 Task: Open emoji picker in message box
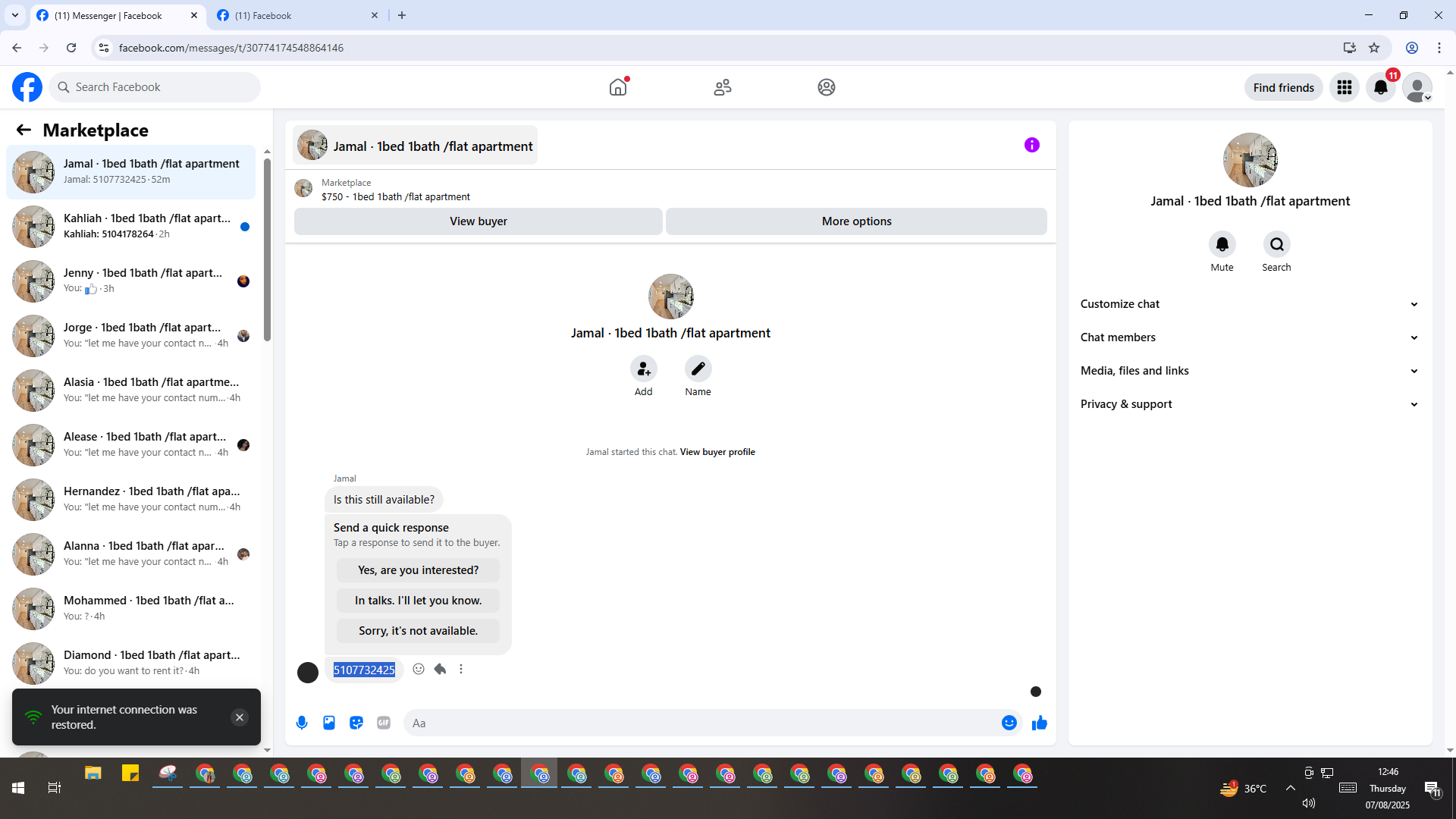(1009, 723)
